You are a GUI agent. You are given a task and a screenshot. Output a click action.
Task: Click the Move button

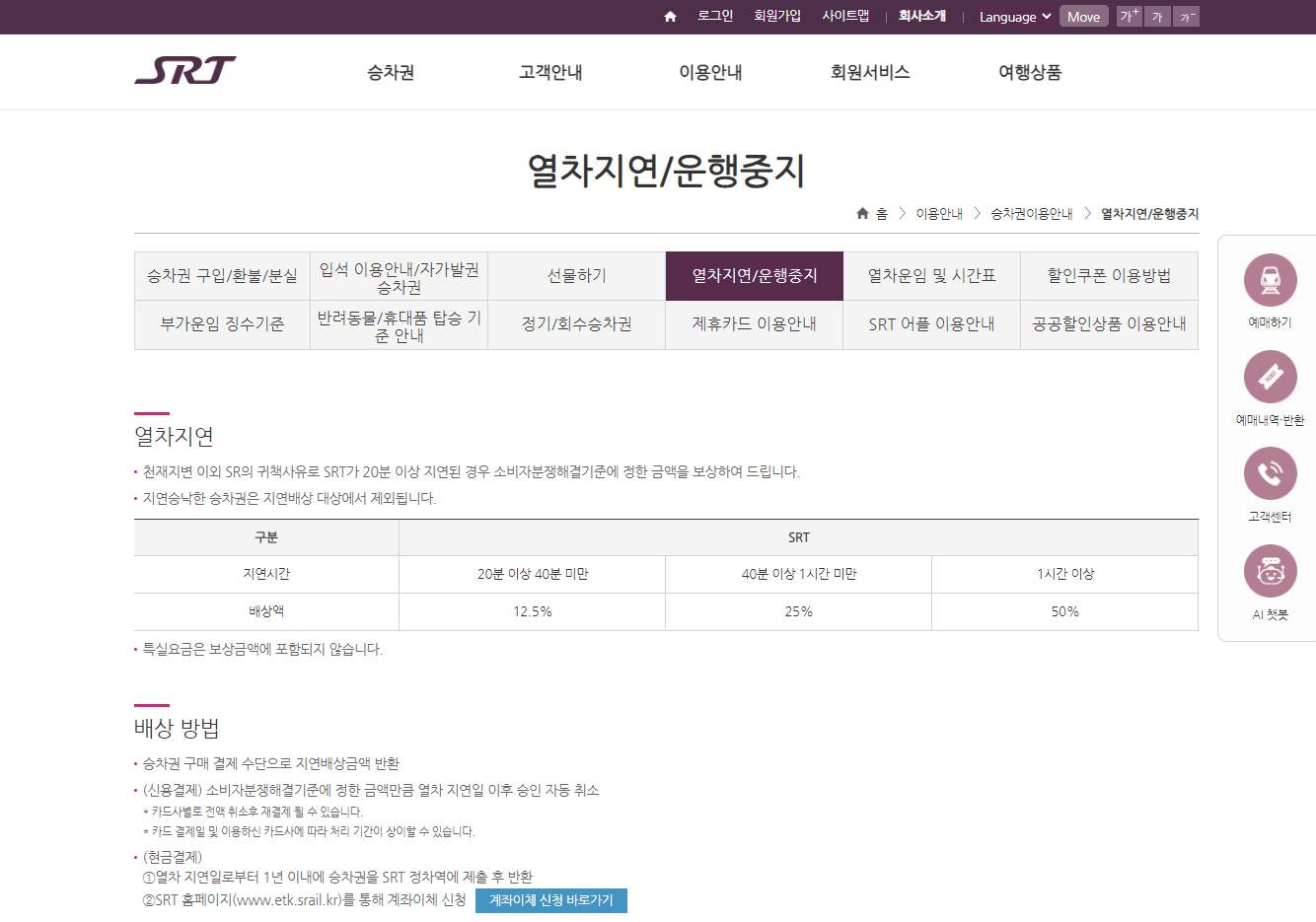click(x=1083, y=16)
